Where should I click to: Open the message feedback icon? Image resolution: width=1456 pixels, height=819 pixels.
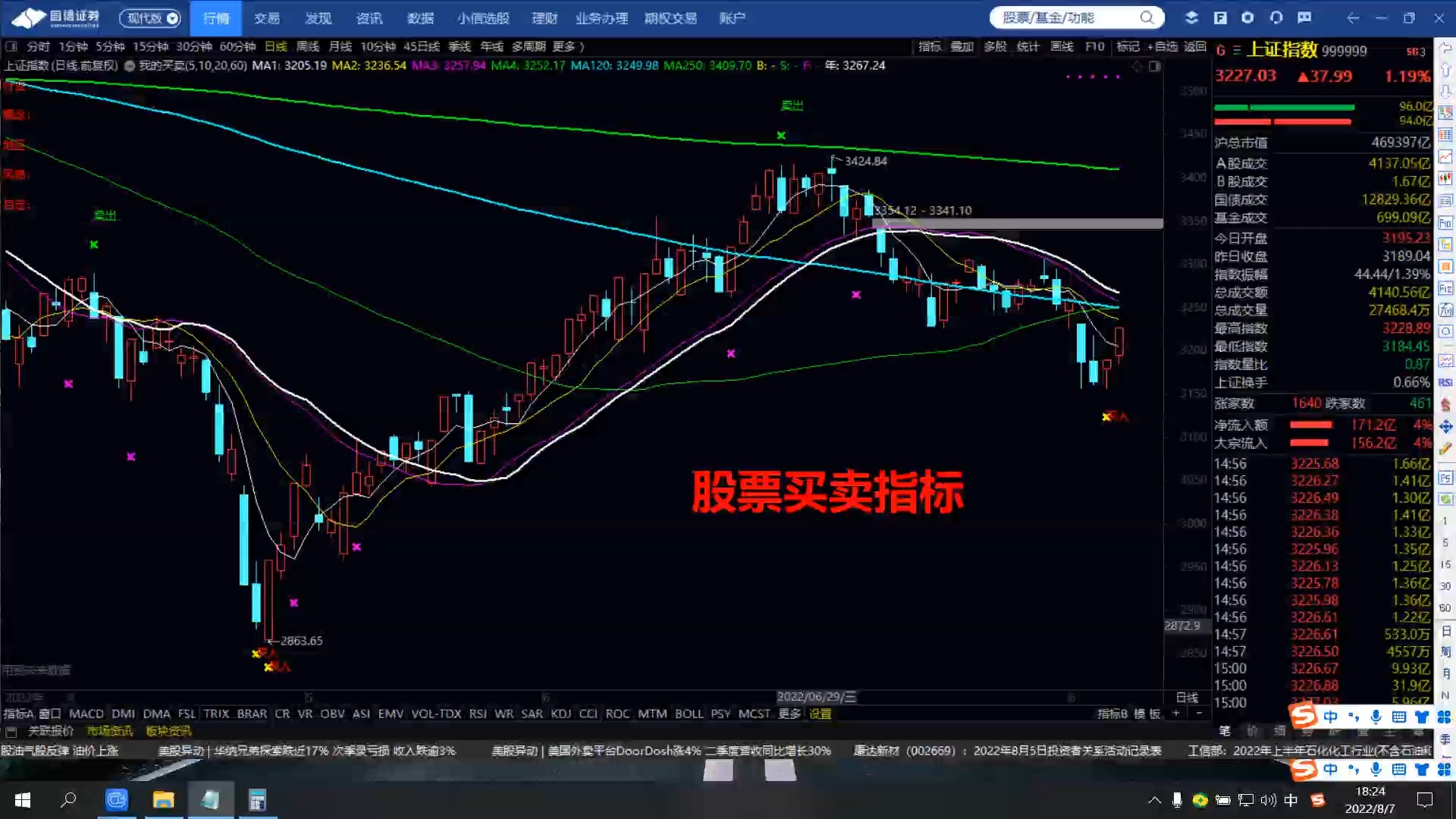(1304, 17)
